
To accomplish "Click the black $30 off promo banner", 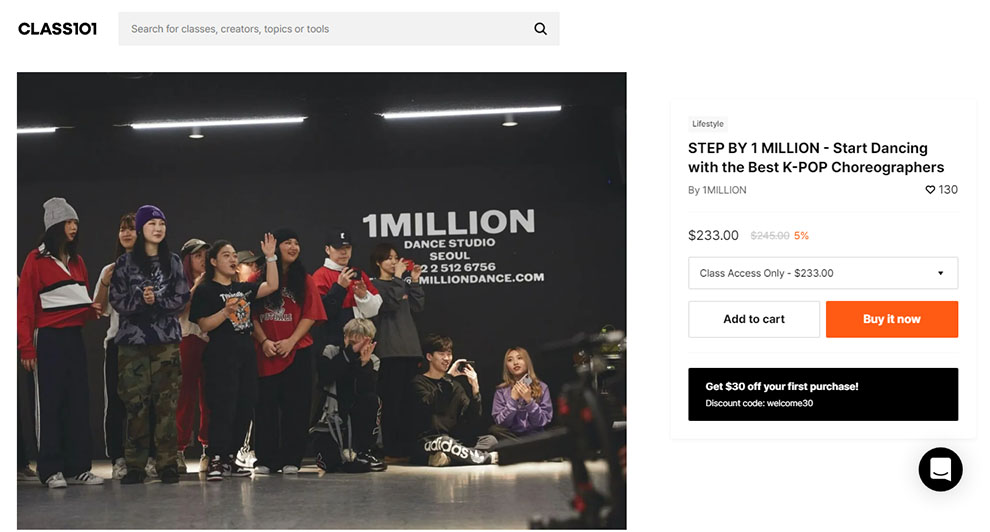I will coord(823,394).
